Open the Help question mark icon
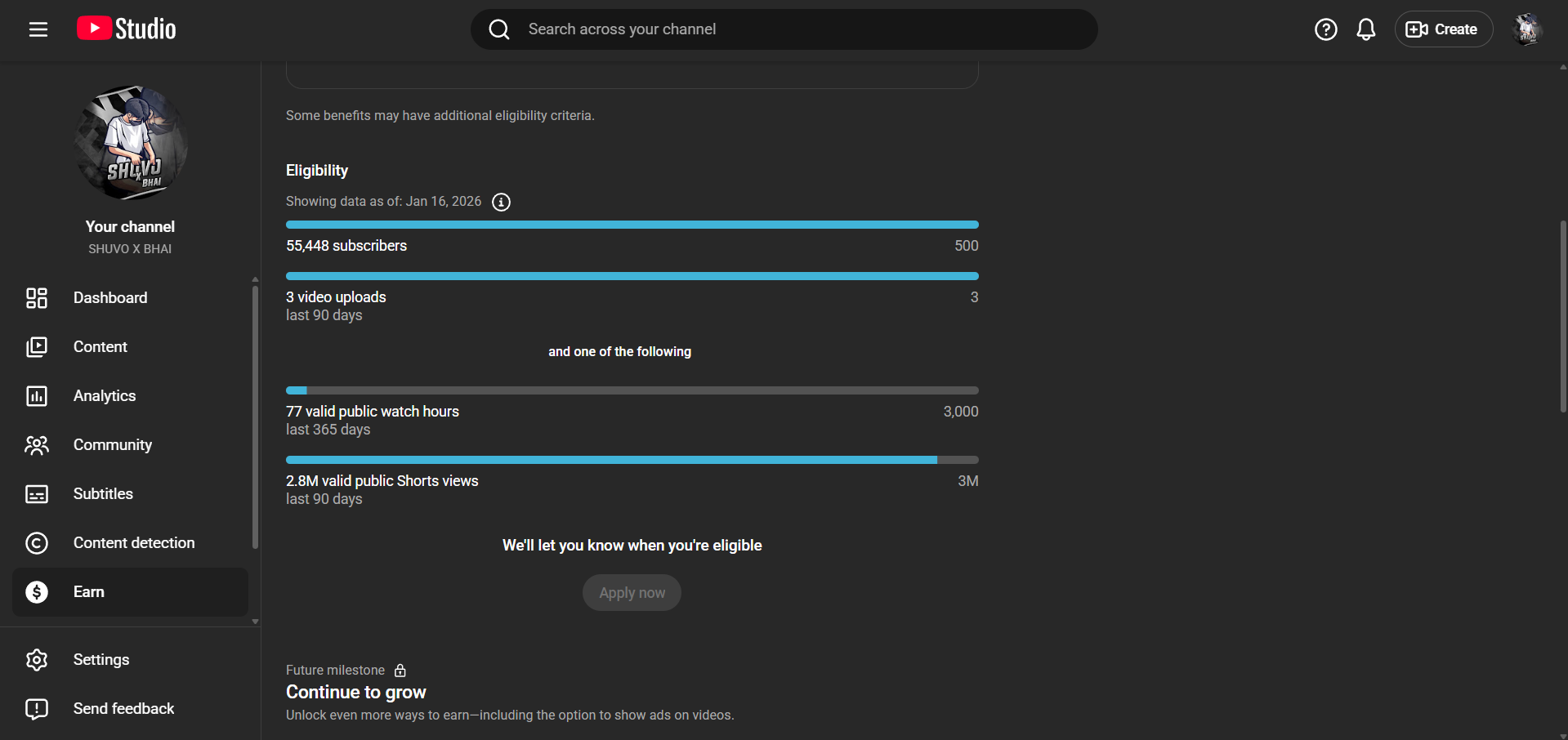 click(1325, 29)
